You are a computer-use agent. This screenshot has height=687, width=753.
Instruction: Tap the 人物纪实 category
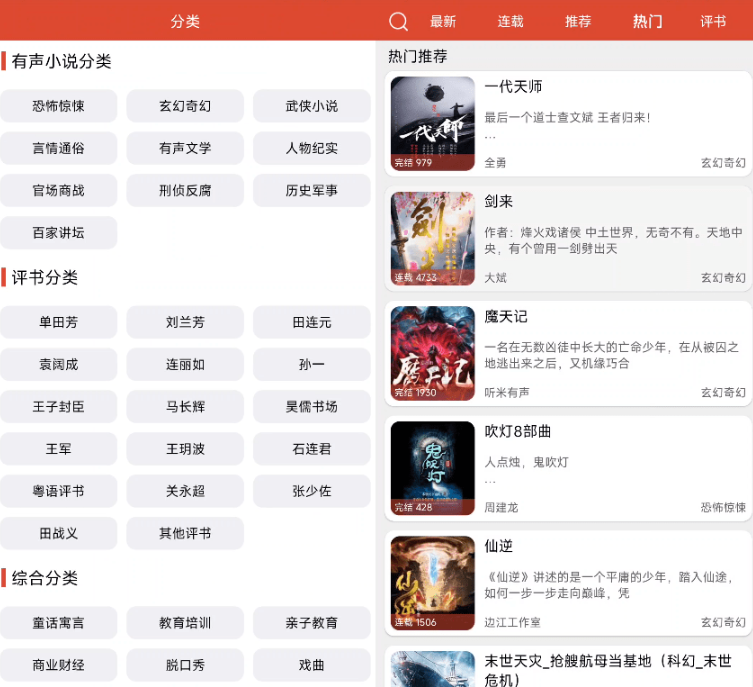[x=312, y=148]
